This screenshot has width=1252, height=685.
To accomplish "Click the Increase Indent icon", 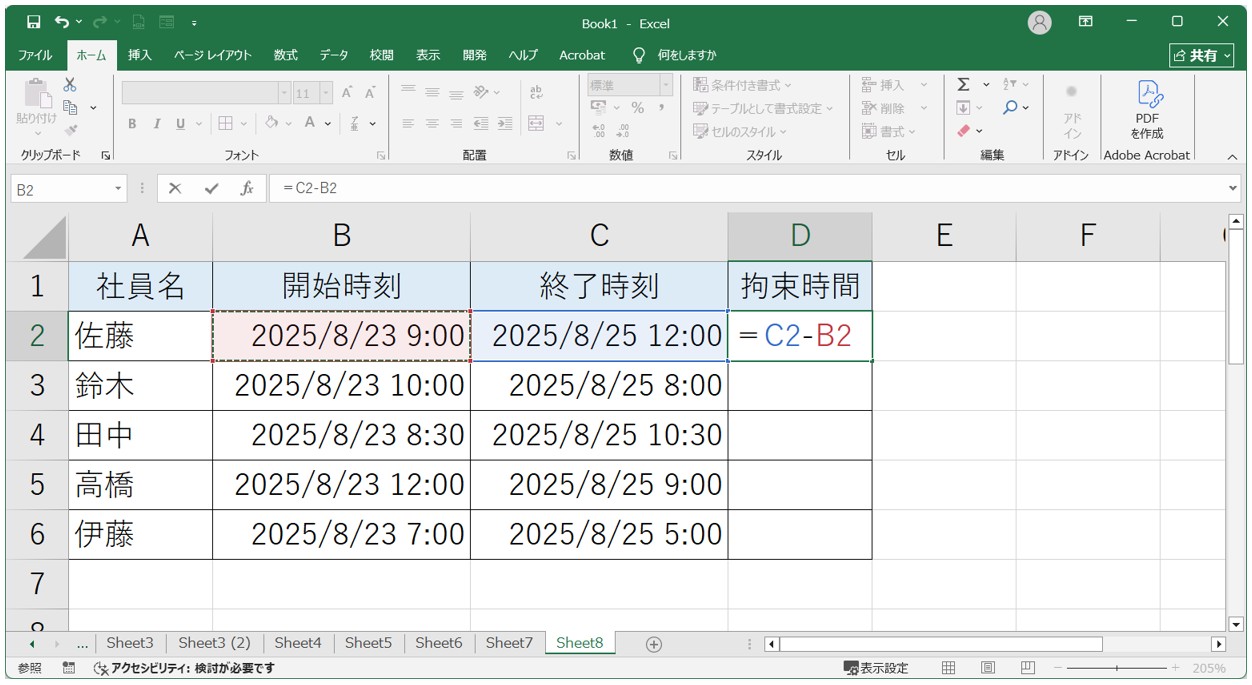I will (505, 123).
